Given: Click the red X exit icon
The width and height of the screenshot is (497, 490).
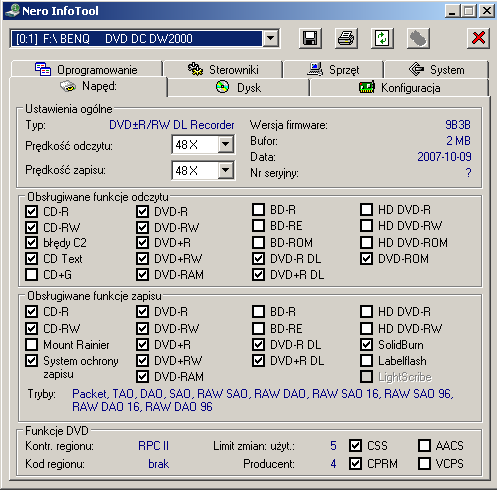Looking at the screenshot, I should [478, 39].
